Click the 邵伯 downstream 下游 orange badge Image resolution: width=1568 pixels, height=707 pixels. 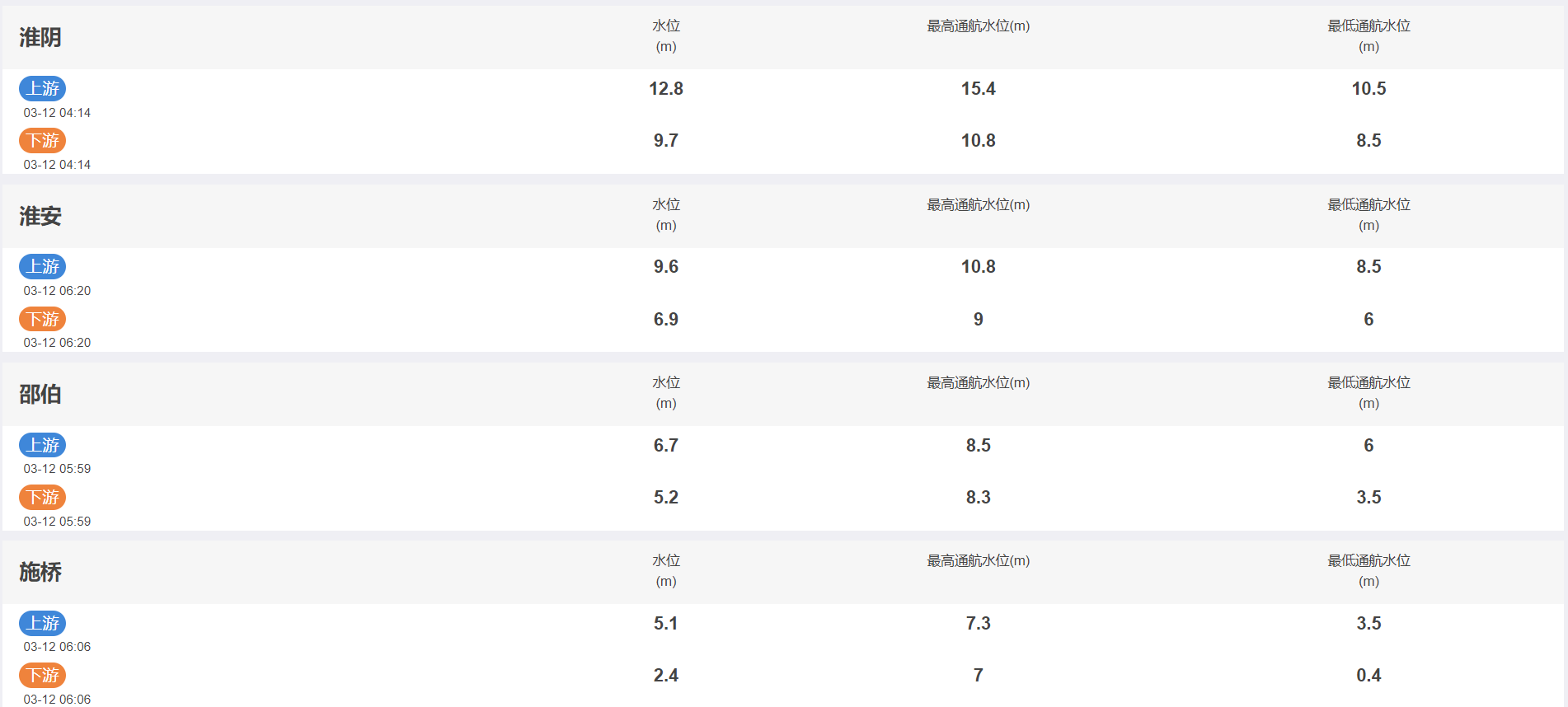pyautogui.click(x=43, y=497)
